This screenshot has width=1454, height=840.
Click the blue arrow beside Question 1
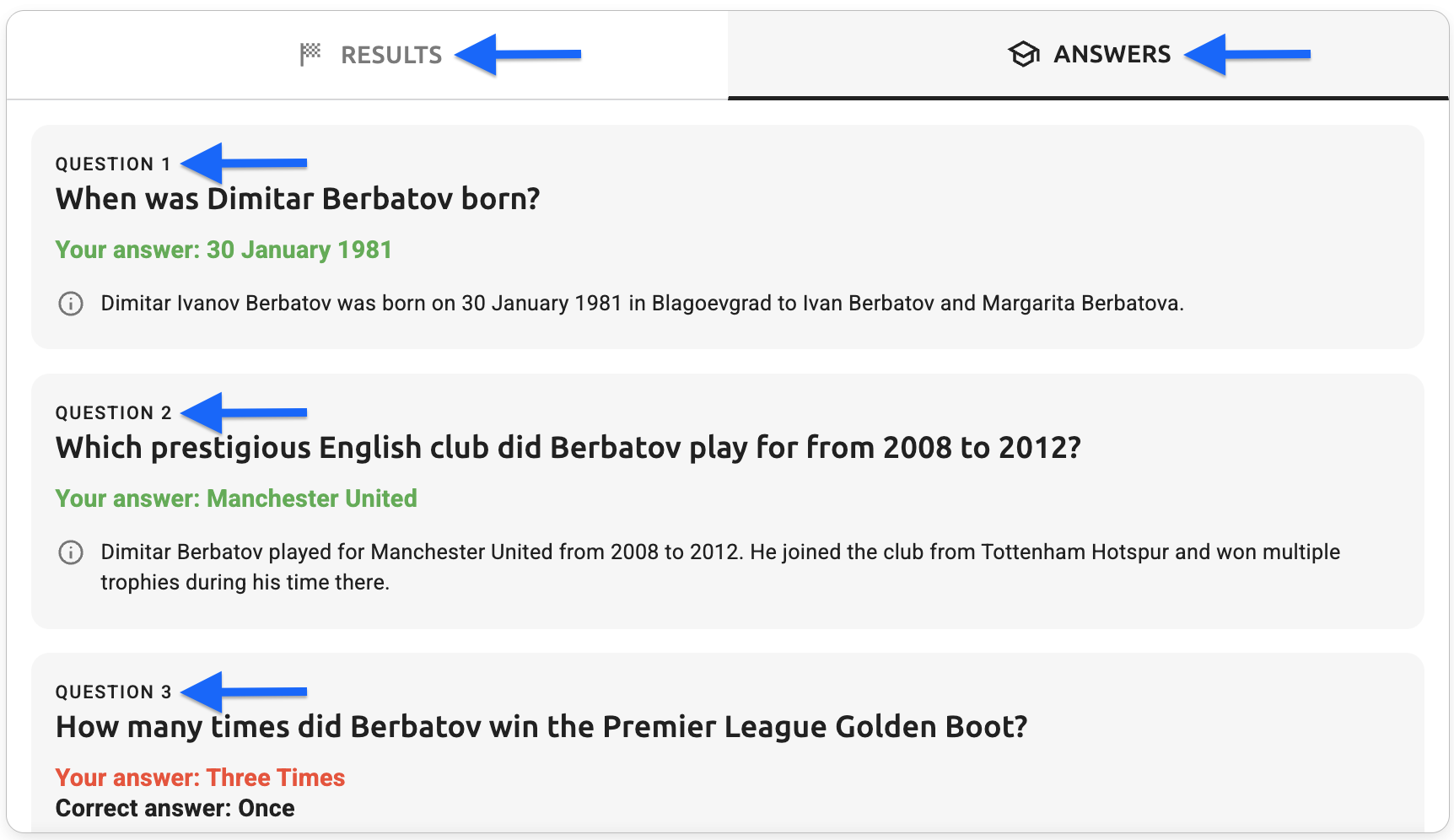245,163
